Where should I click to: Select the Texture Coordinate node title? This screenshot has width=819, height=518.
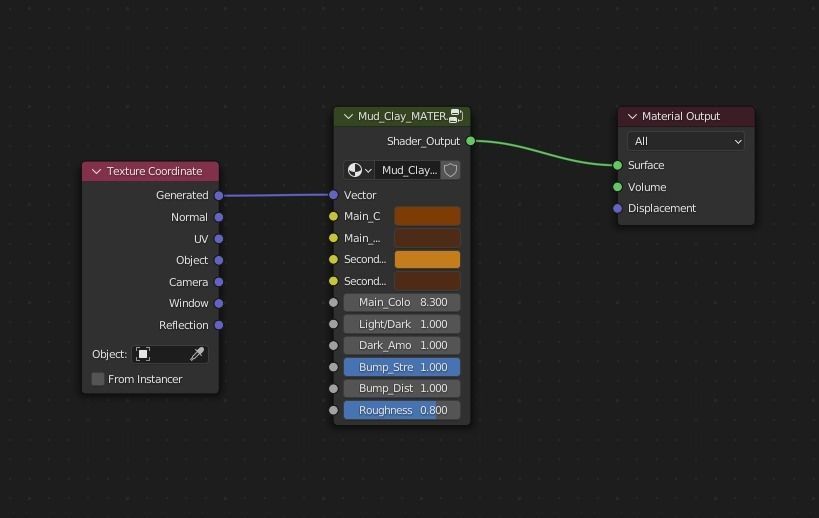point(154,171)
